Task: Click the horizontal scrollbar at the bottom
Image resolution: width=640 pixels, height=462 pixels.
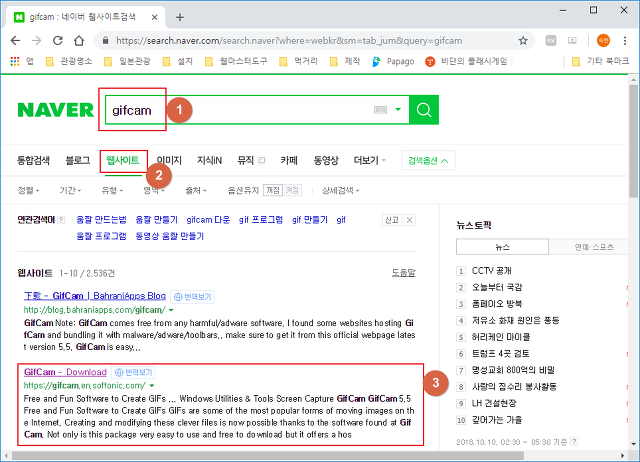Action: click(268, 455)
